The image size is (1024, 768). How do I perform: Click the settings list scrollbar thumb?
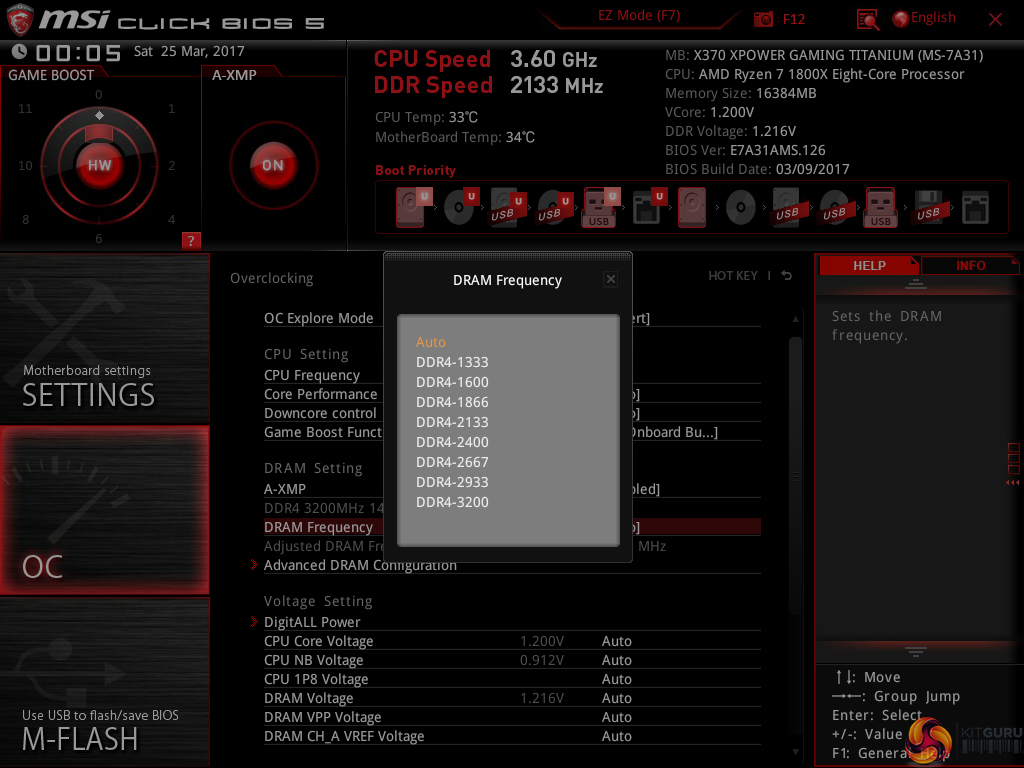point(795,477)
